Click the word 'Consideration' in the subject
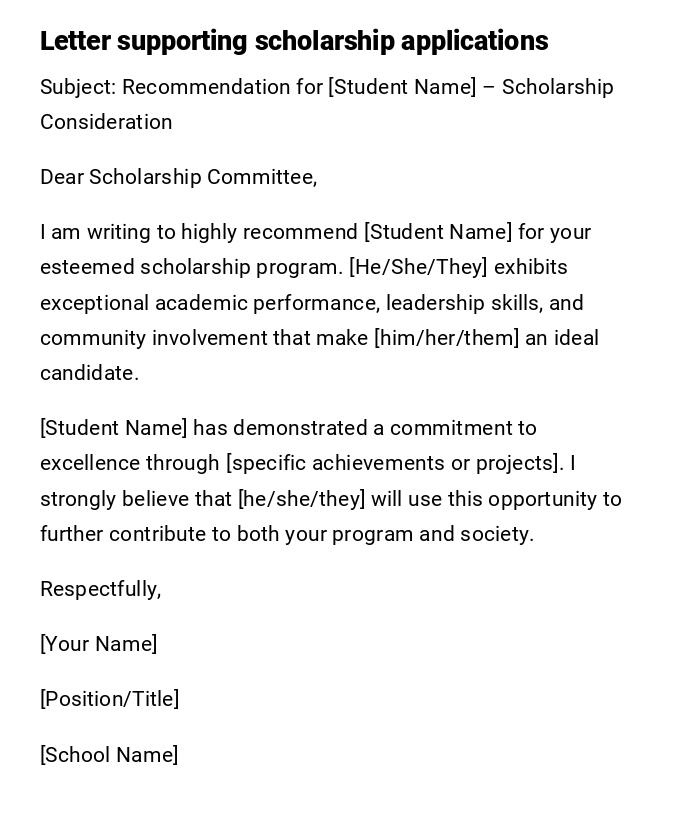Viewport: 700px width, 817px height. tap(106, 123)
